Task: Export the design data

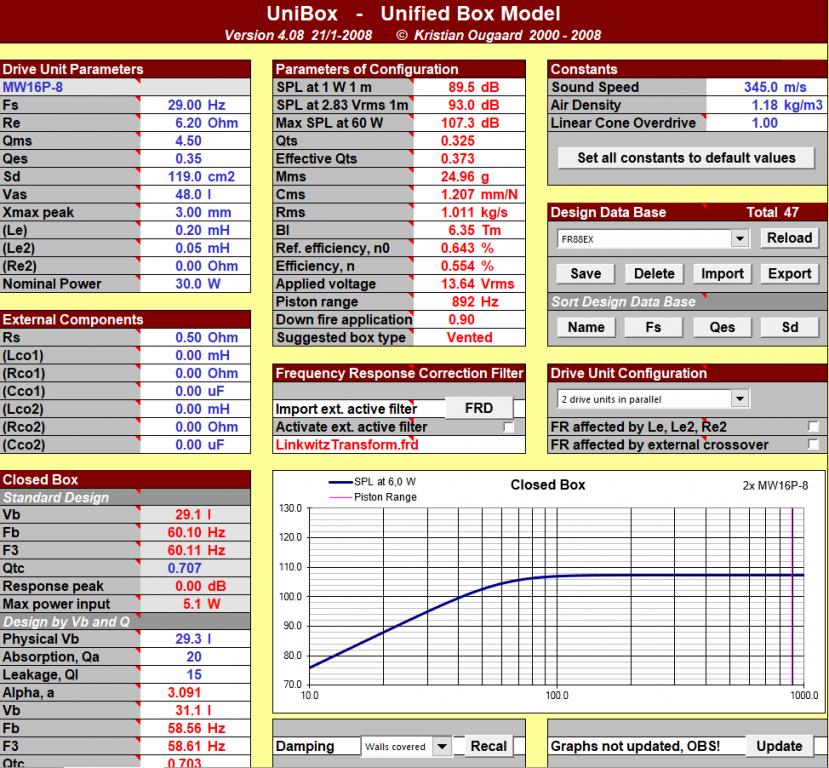Action: (x=789, y=273)
